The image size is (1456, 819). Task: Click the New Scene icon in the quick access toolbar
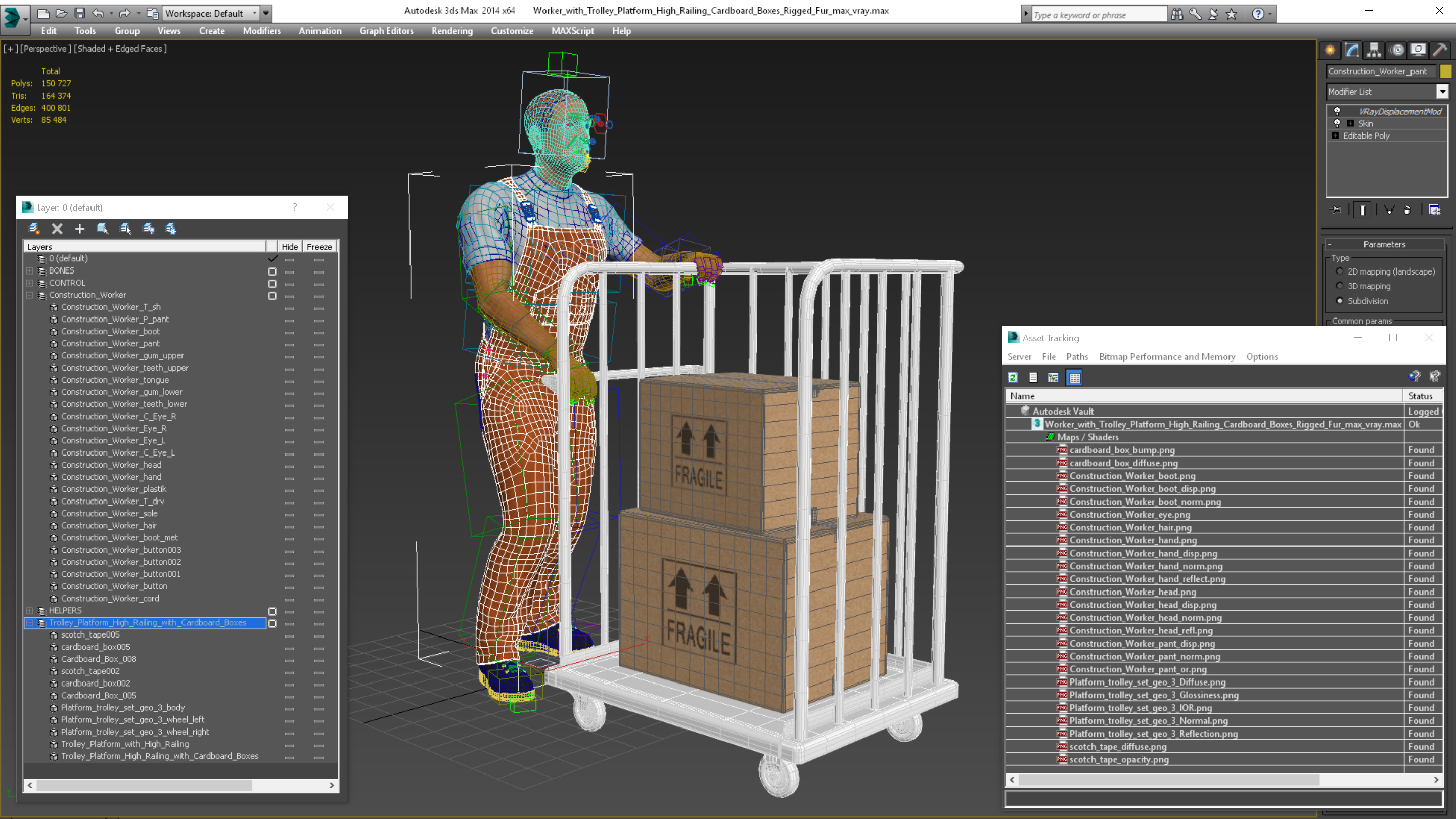[x=43, y=13]
